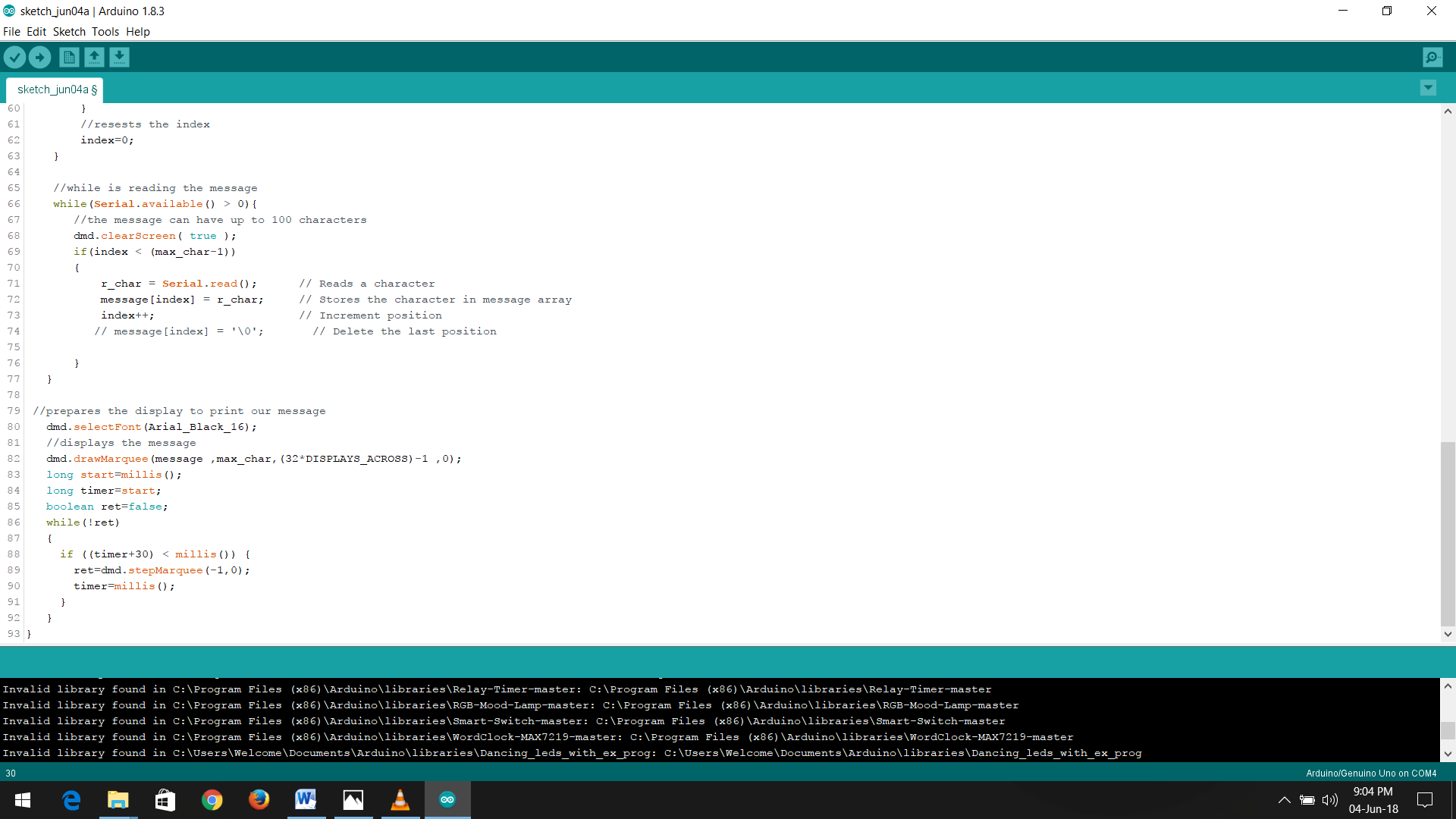This screenshot has width=1456, height=819.
Task: Open the tab list dropdown arrow
Action: [x=1428, y=88]
